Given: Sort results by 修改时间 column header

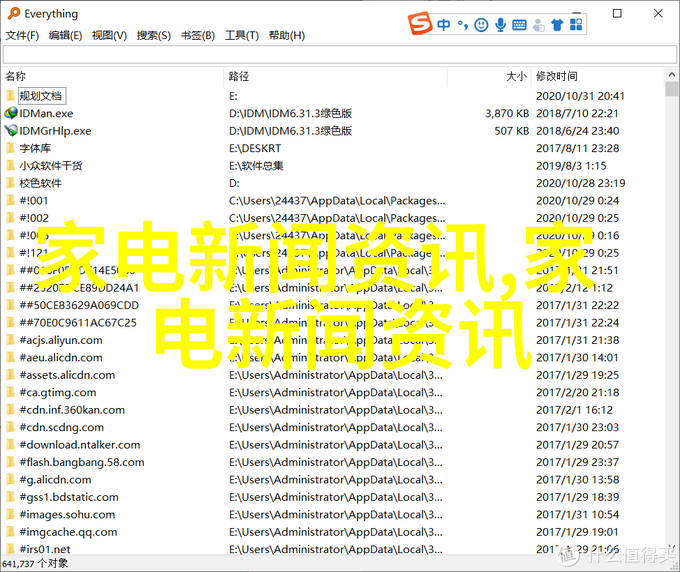Looking at the screenshot, I should pos(556,76).
